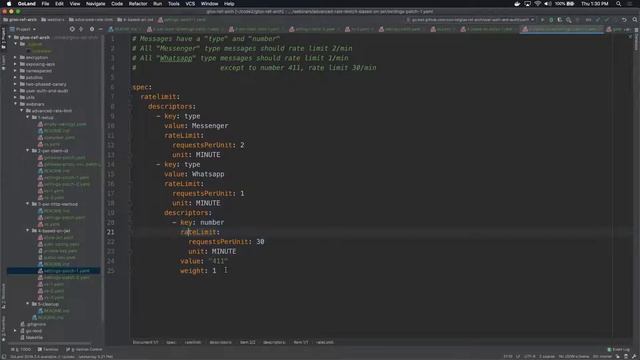The width and height of the screenshot is (640, 360).
Task: Open the run configuration dropdown
Action: (470, 20)
